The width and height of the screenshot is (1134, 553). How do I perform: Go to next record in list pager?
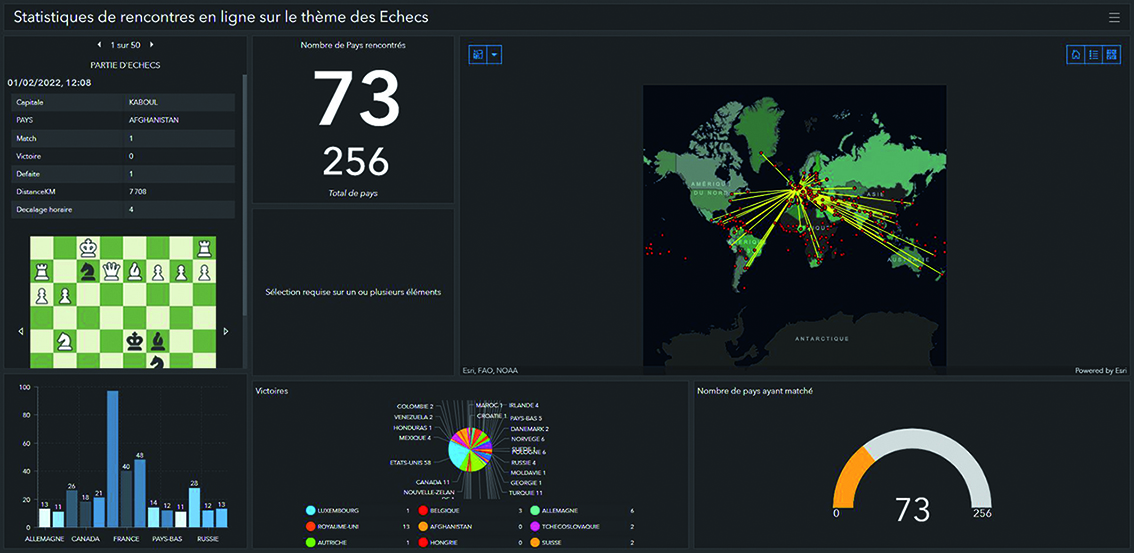point(151,45)
